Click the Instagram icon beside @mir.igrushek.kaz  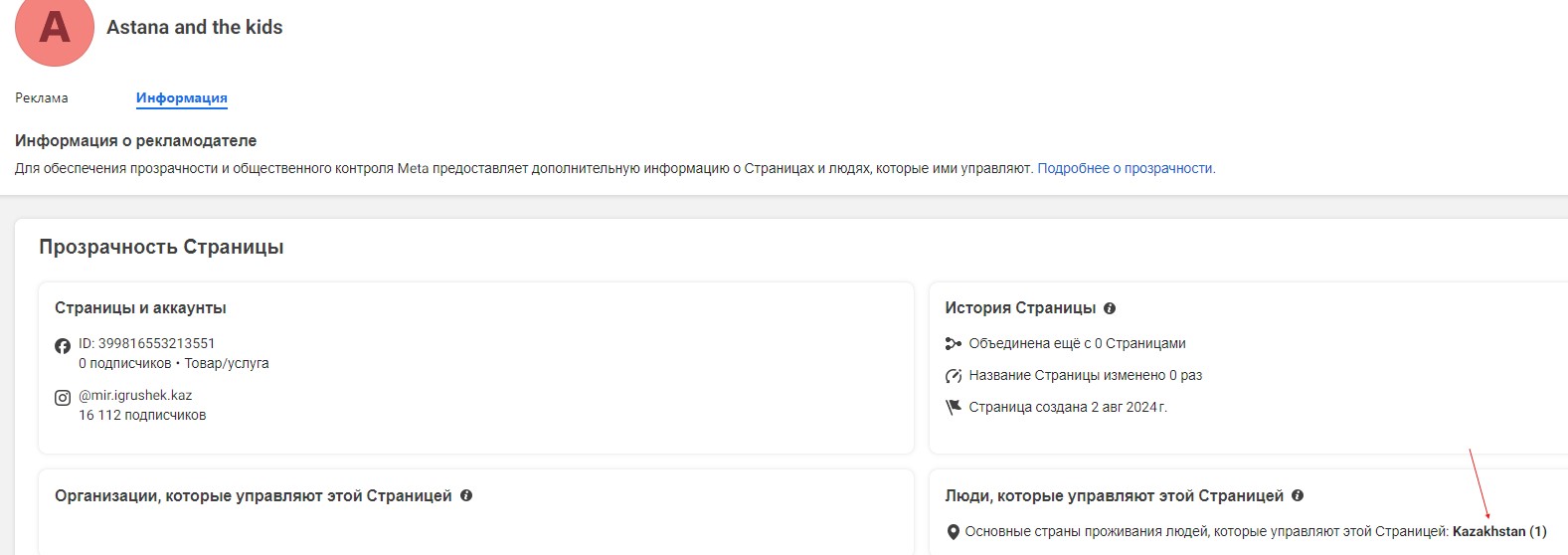point(63,398)
